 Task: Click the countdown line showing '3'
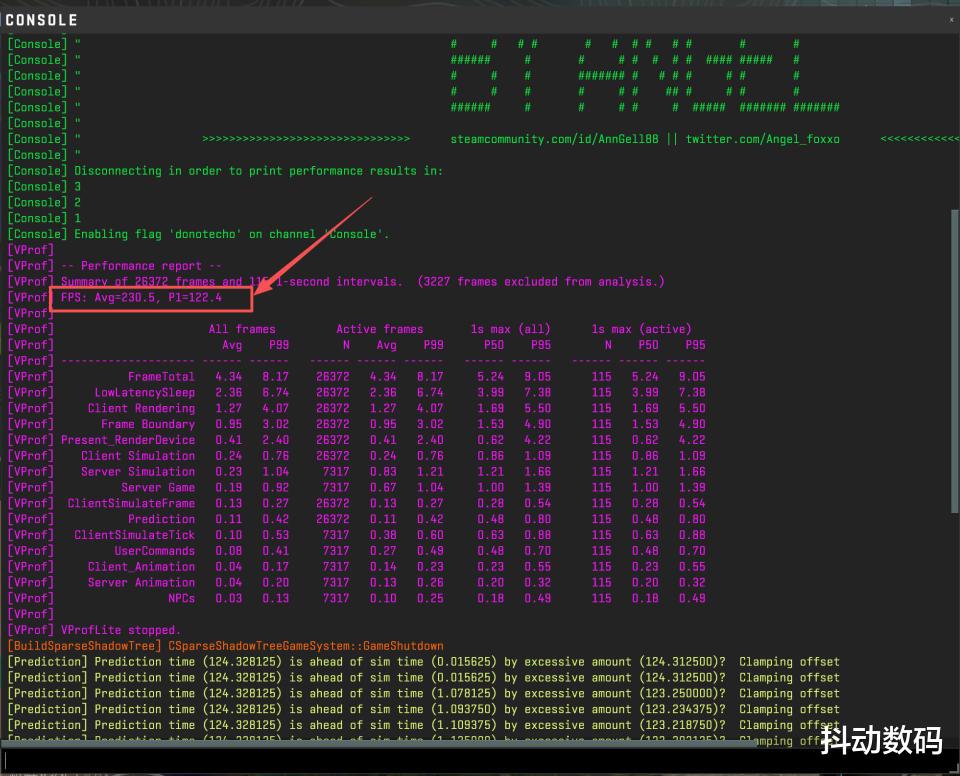click(x=77, y=186)
